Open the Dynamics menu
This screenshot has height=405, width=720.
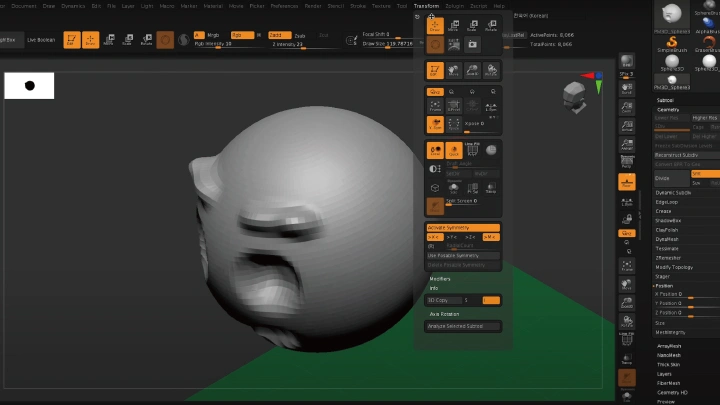pyautogui.click(x=73, y=6)
